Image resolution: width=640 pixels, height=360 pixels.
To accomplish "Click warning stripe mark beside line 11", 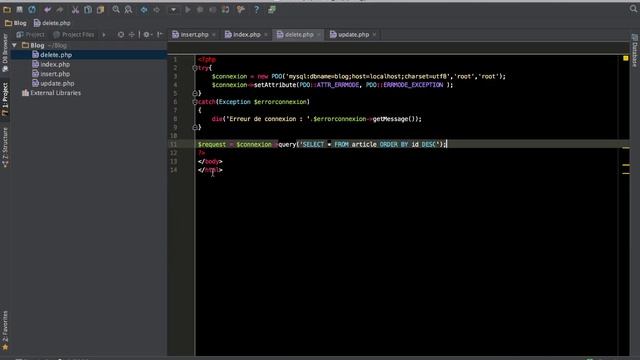I will point(626,148).
